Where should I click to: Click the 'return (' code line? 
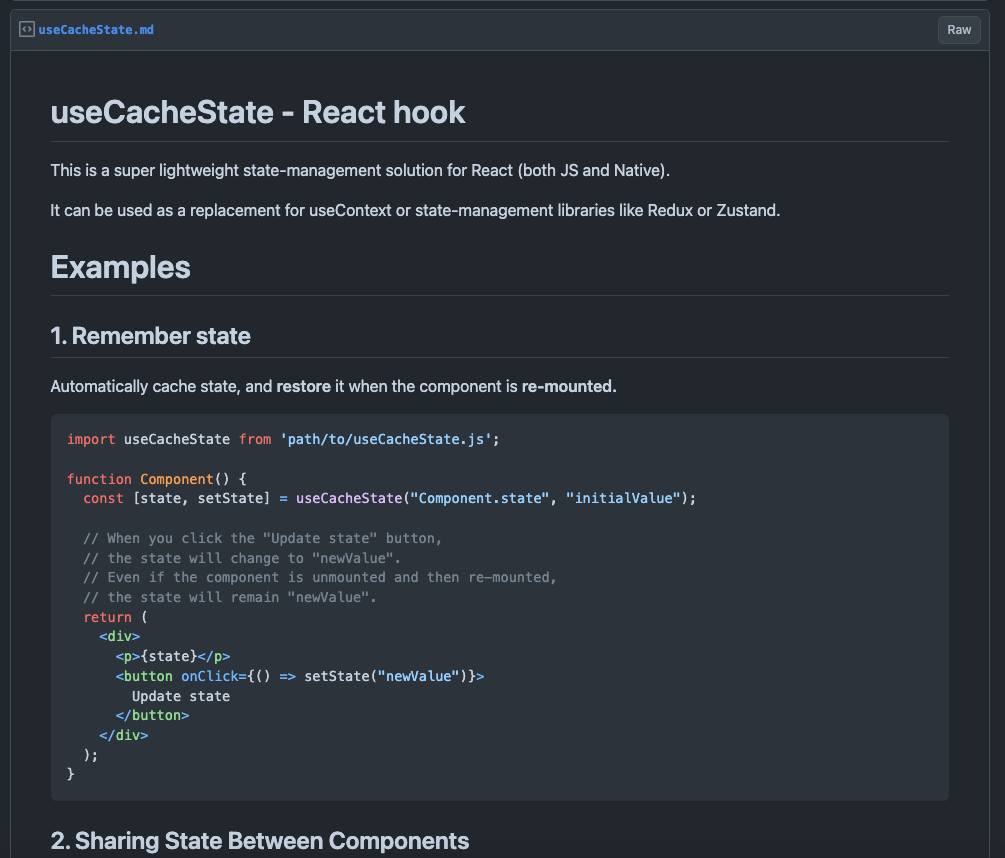coord(115,617)
